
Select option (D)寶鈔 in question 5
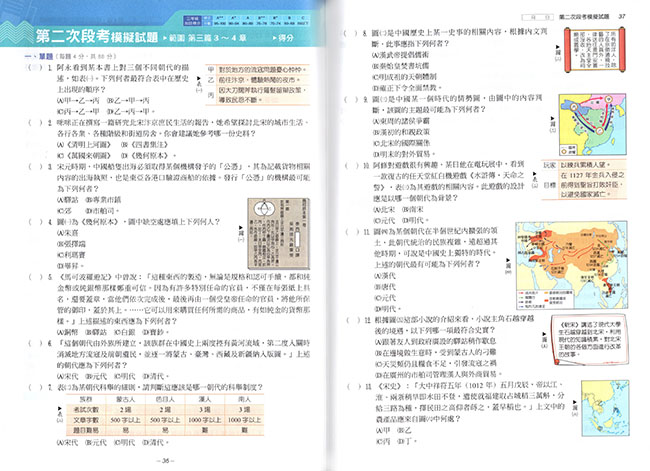click(155, 332)
